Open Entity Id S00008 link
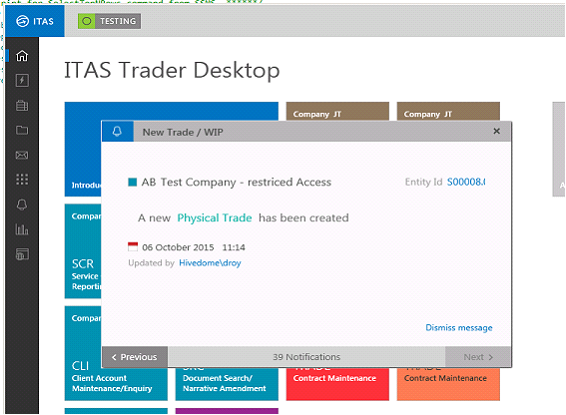Image resolution: width=566 pixels, height=415 pixels. [x=466, y=182]
